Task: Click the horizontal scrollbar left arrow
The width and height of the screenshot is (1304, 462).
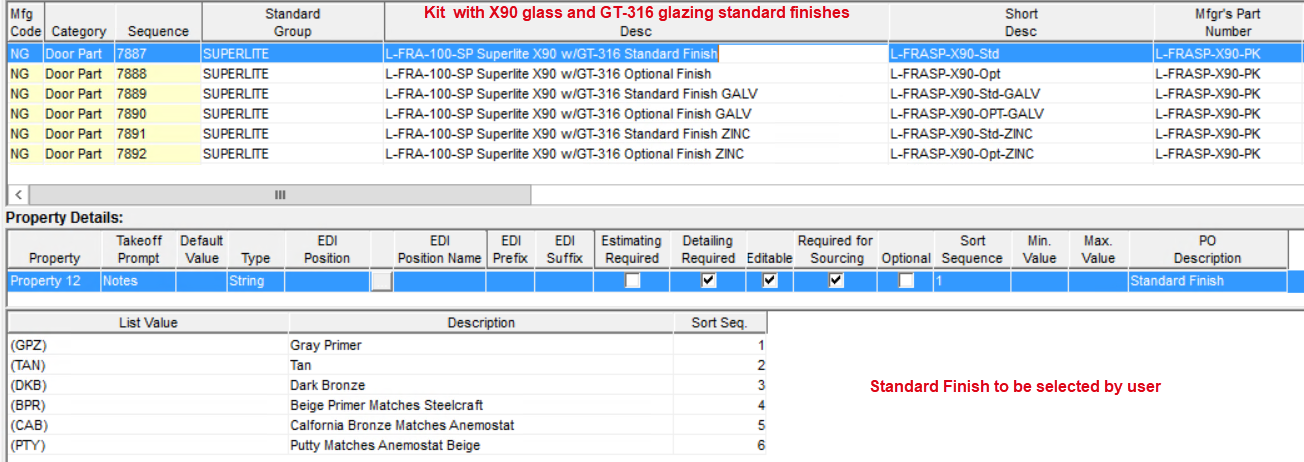Action: pos(19,194)
